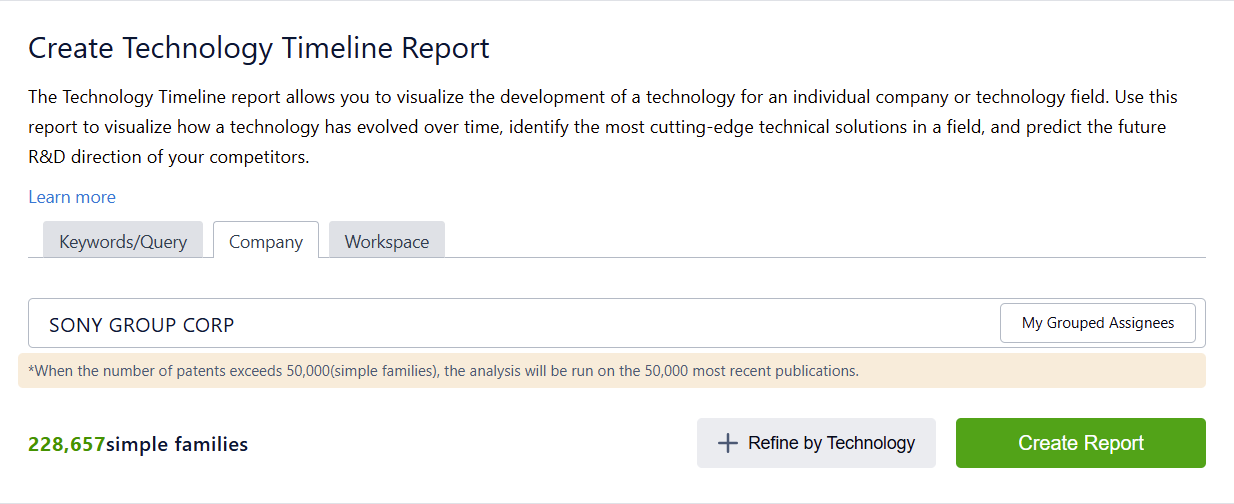Click the plus icon beside Refine by Technology
Screen dimensions: 1234x504
(x=728, y=443)
